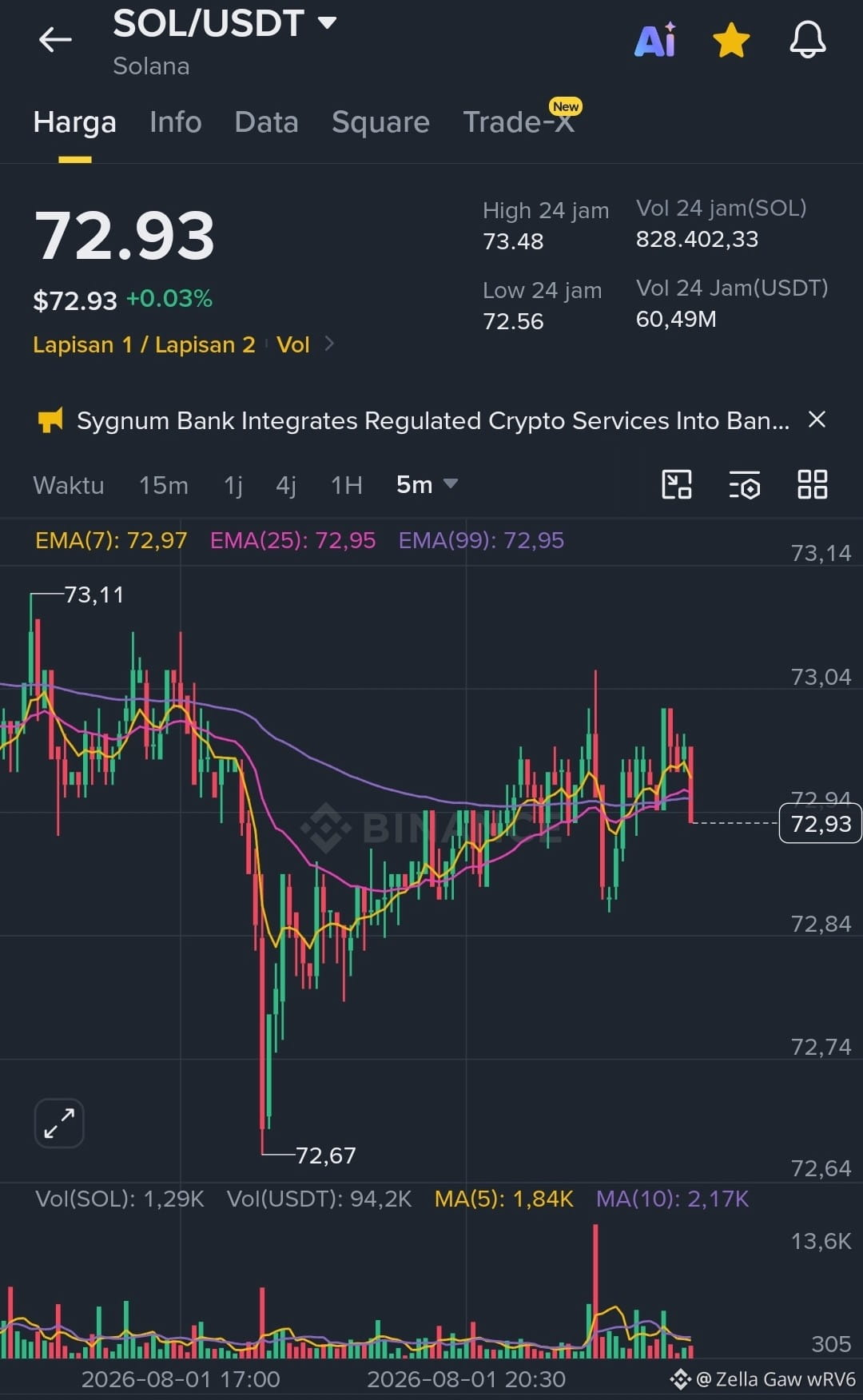Expand the 5m timeframe dropdown
863x1400 pixels.
pos(427,484)
